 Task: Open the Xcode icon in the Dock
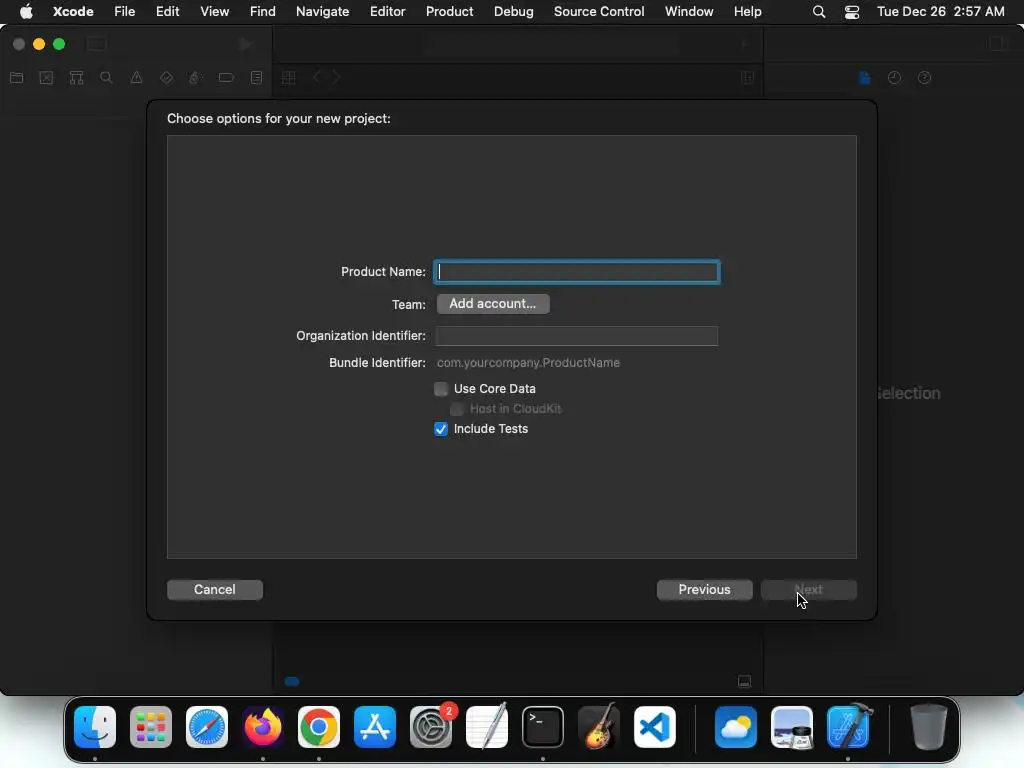coord(848,727)
